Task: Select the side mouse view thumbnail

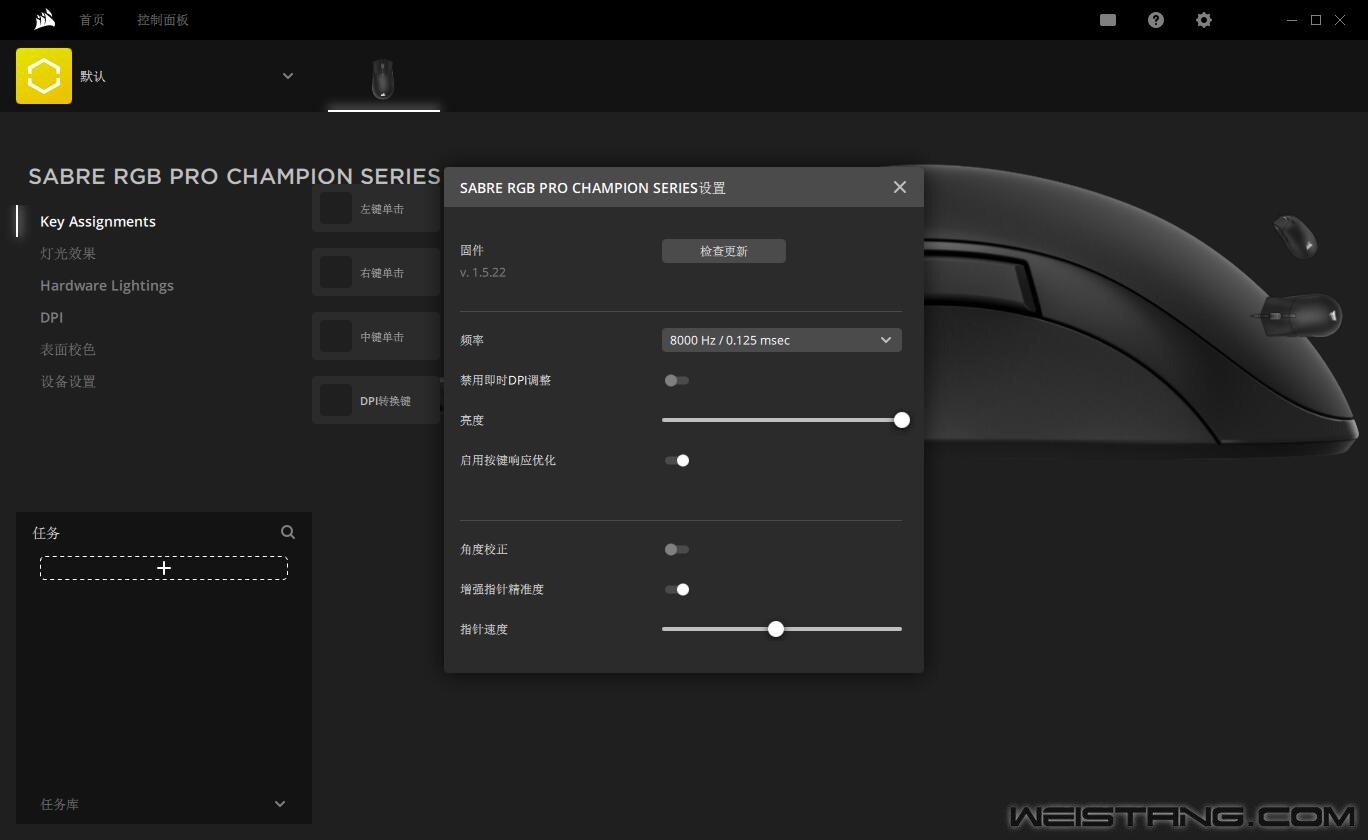Action: (1296, 315)
